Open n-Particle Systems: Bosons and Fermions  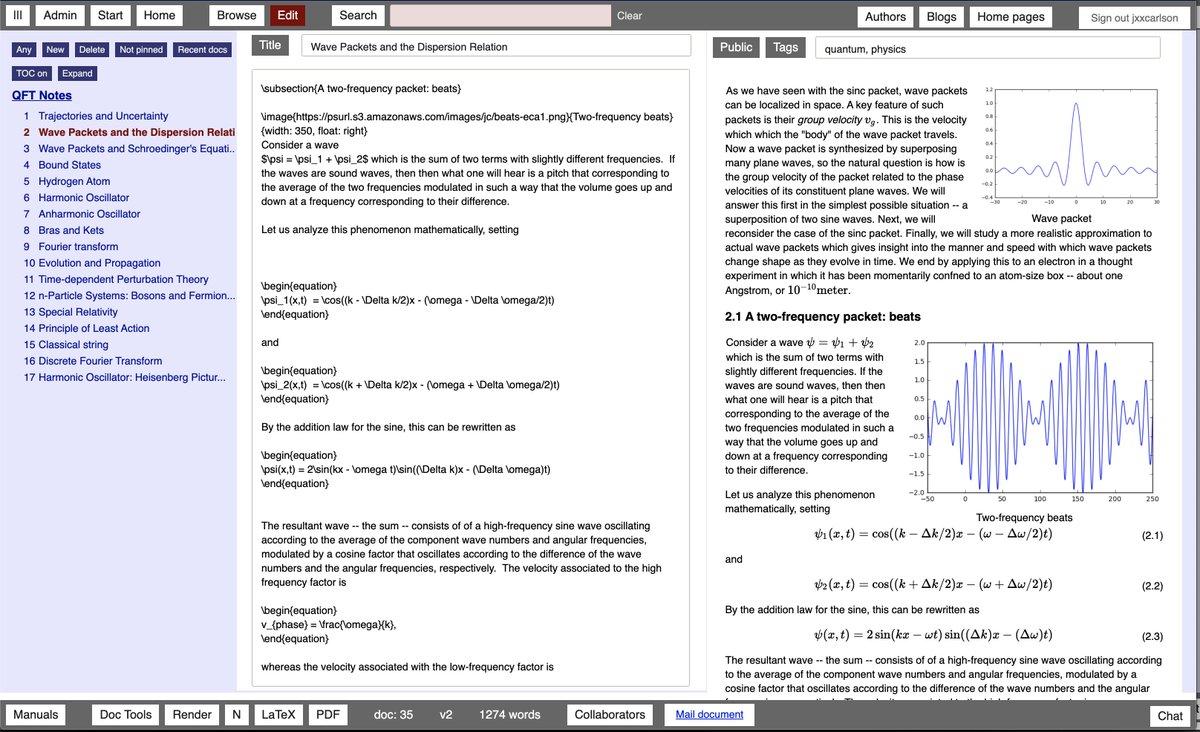pyautogui.click(x=137, y=295)
